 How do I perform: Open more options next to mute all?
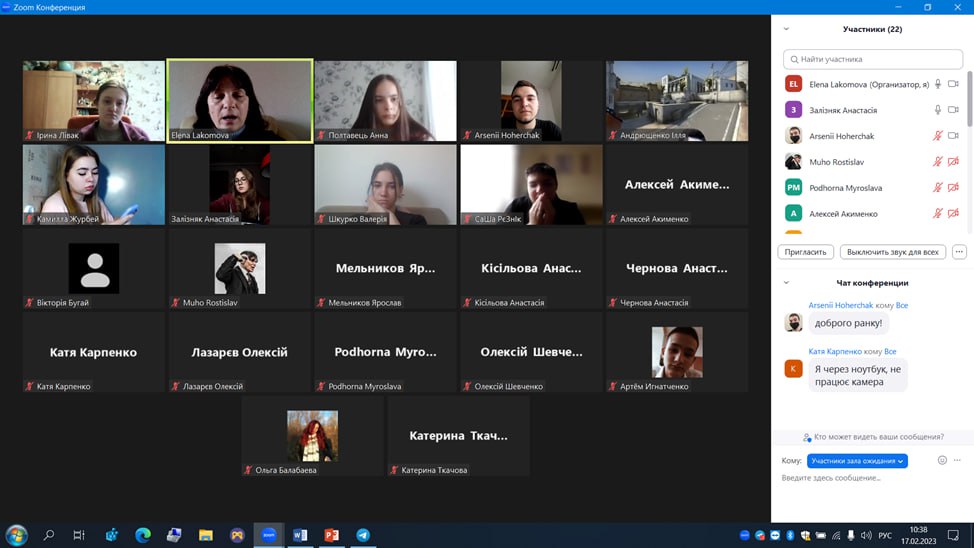pos(959,252)
